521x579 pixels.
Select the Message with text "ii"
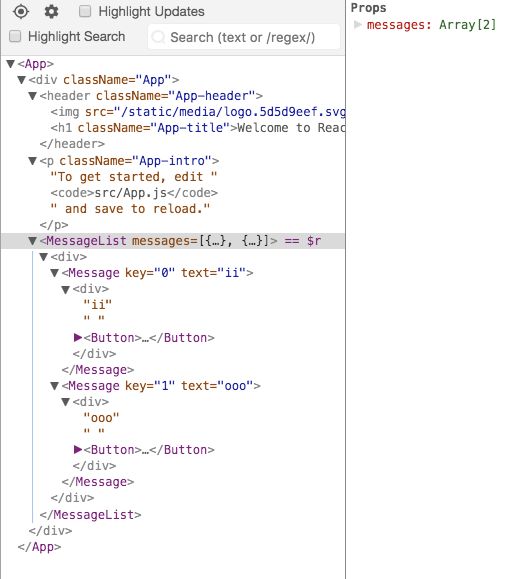[157, 273]
